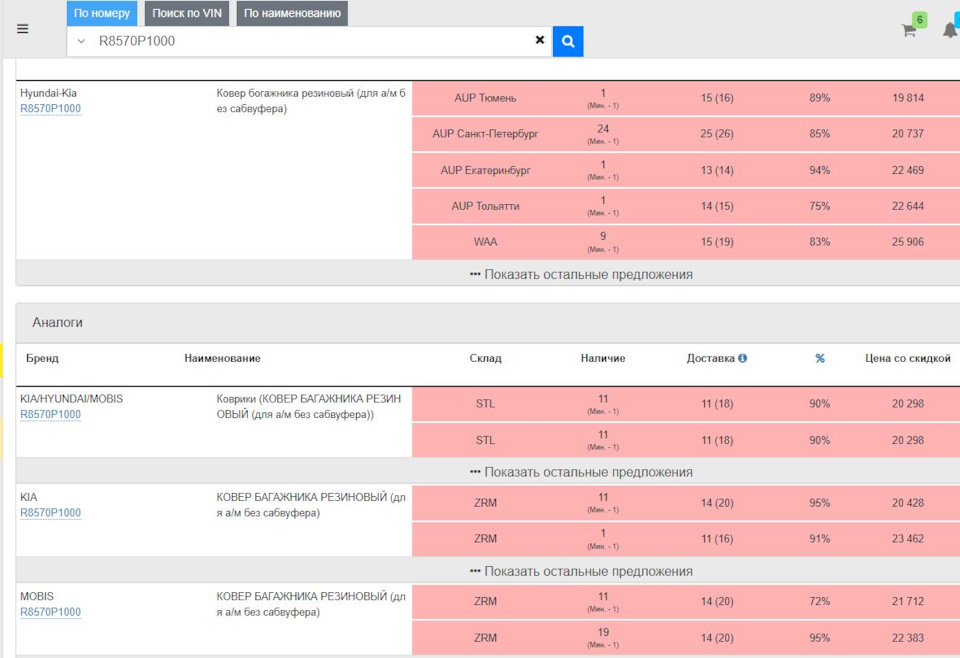The width and height of the screenshot is (960, 658).
Task: Click the price 22 383
Action: [907, 638]
